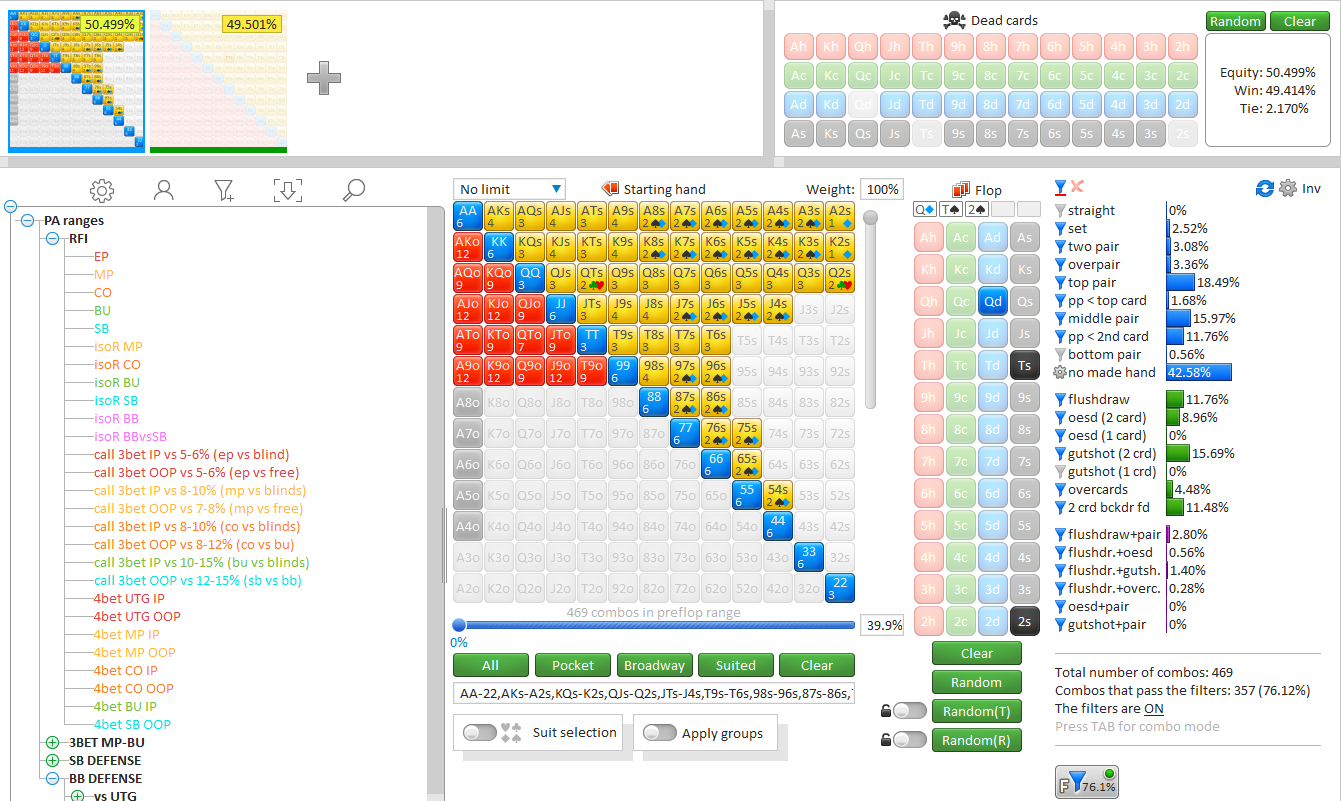
Task: Toggle the gutshot (1 crd) filter funnel
Action: tap(1061, 472)
